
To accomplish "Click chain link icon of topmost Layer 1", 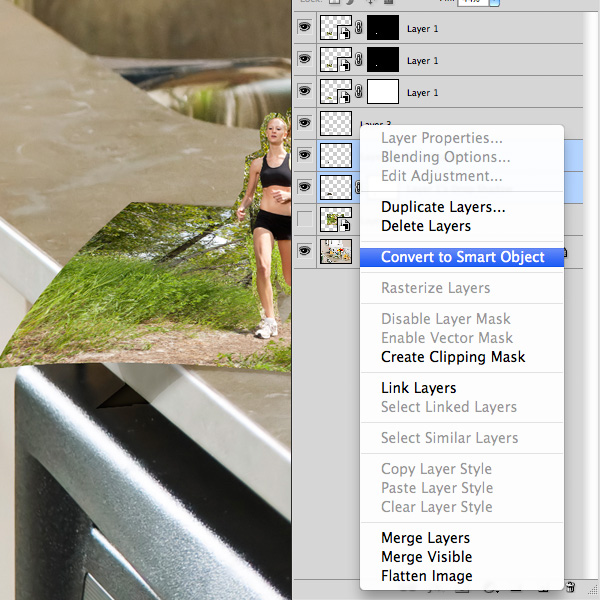I will pos(359,28).
